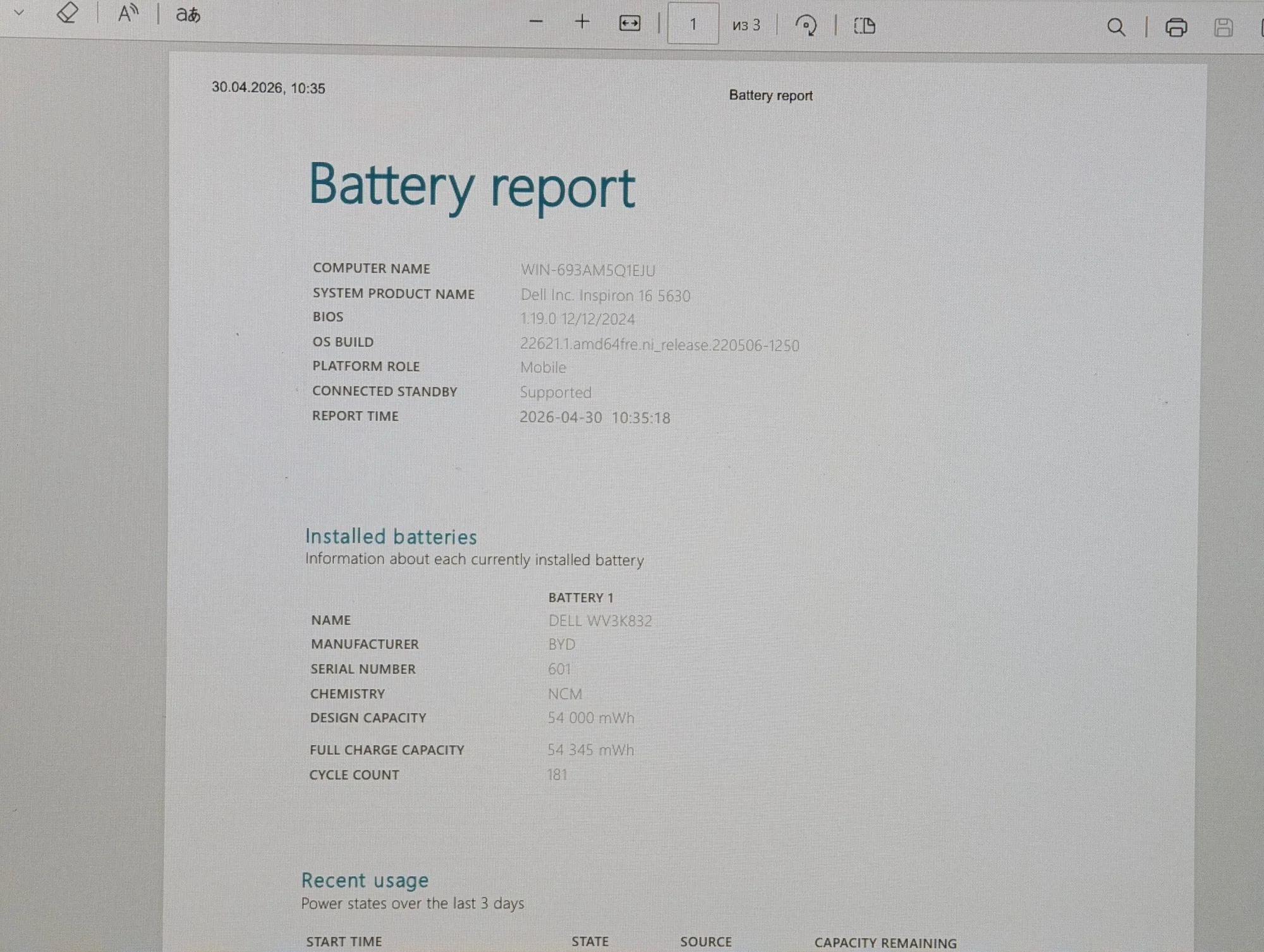Click the 'Installed batteries' section heading

[x=391, y=537]
